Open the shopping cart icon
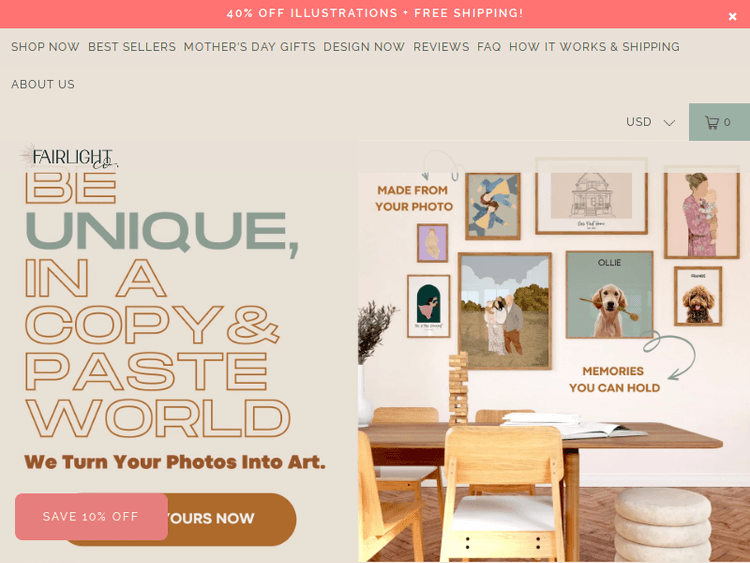The height and width of the screenshot is (563, 750). (719, 122)
